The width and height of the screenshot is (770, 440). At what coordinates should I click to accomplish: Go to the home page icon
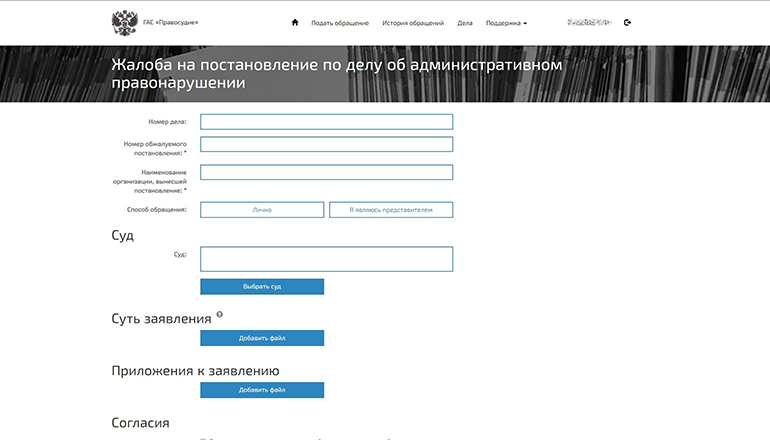295,22
